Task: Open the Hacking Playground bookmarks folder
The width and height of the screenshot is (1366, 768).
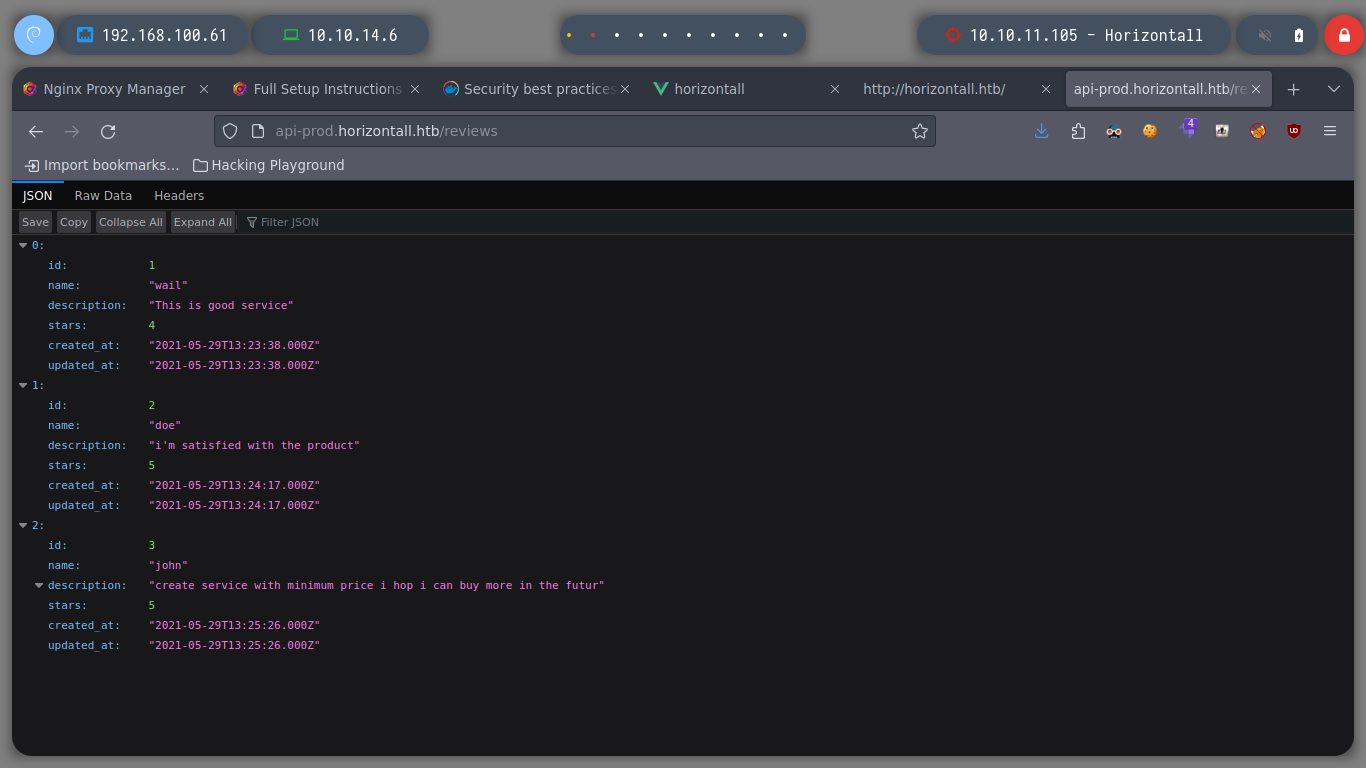Action: click(x=268, y=165)
